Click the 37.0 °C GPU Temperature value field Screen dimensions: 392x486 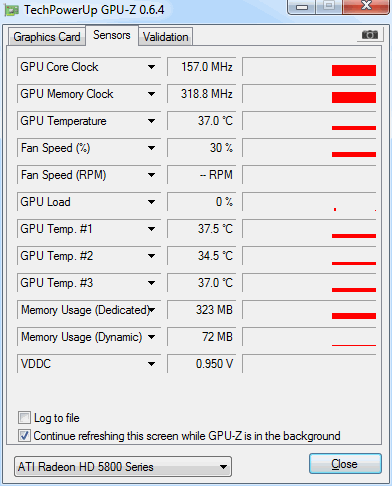[202, 121]
